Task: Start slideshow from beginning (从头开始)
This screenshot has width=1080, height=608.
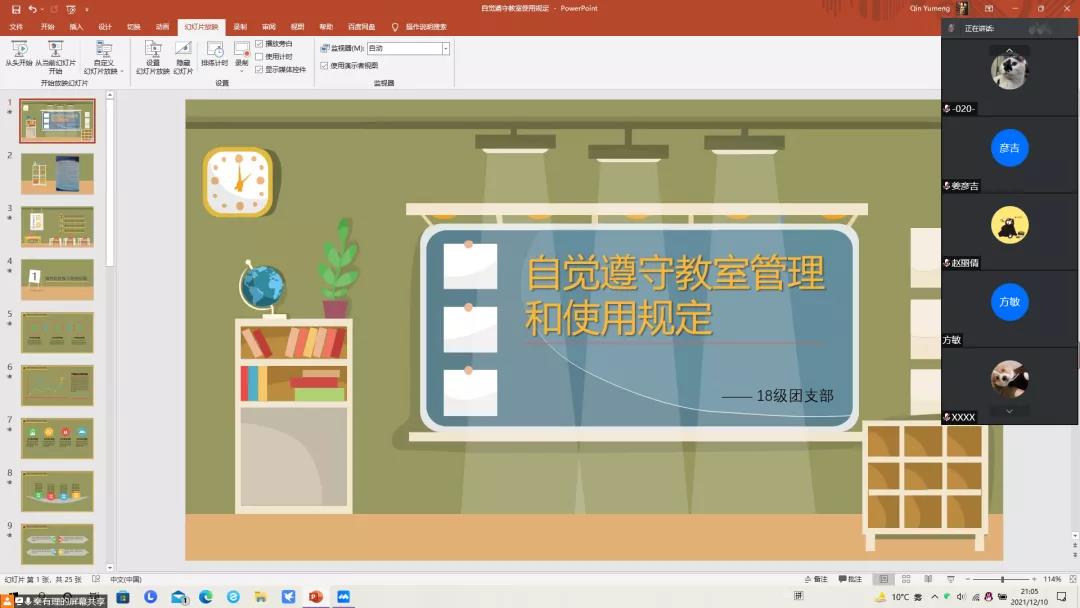Action: (19, 50)
